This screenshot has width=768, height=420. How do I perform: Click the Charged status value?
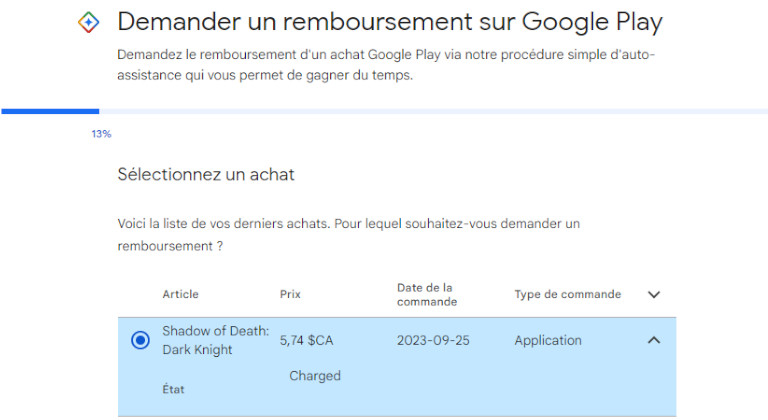tap(315, 375)
